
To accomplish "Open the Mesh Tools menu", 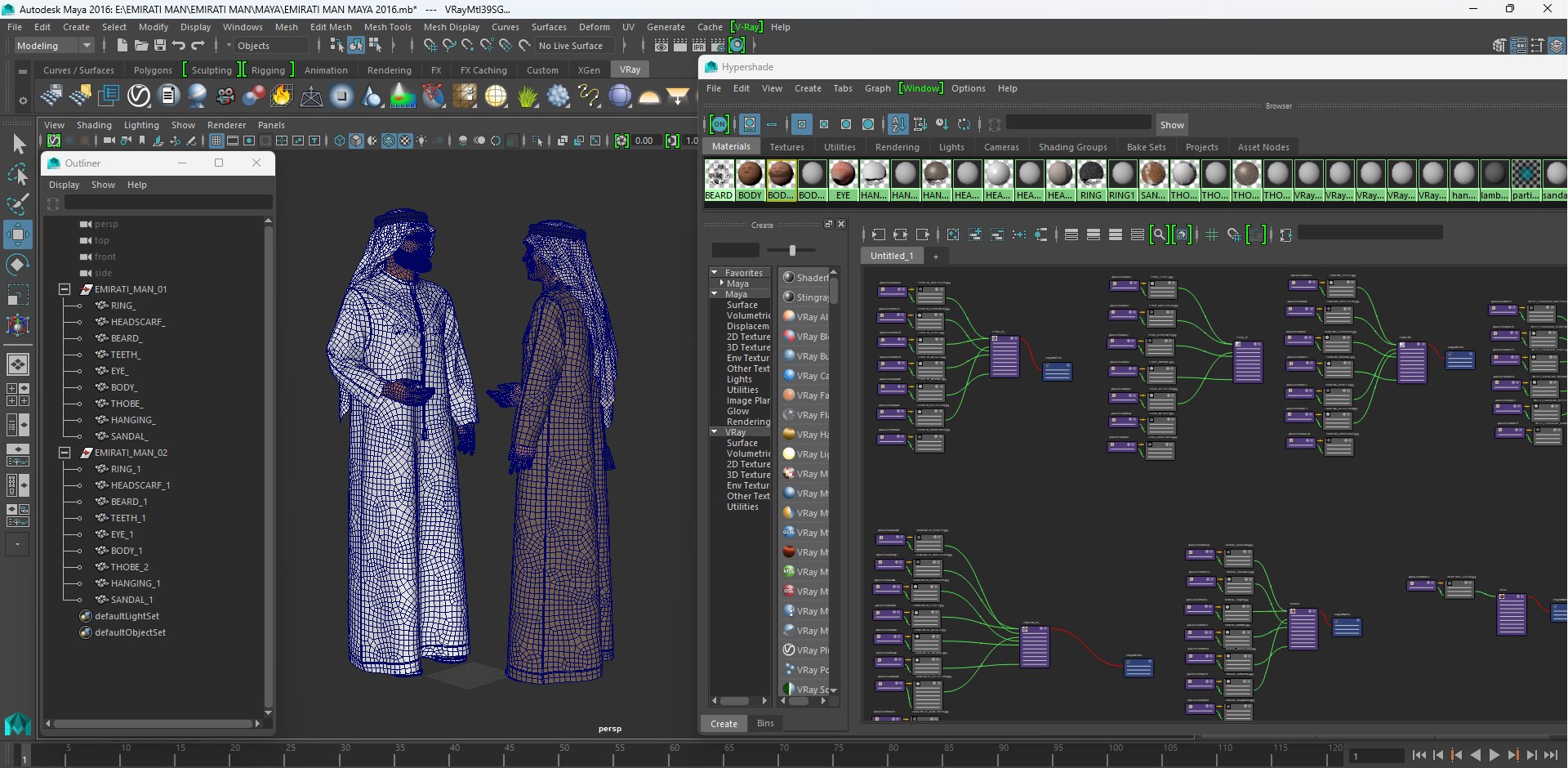I will coord(387,27).
